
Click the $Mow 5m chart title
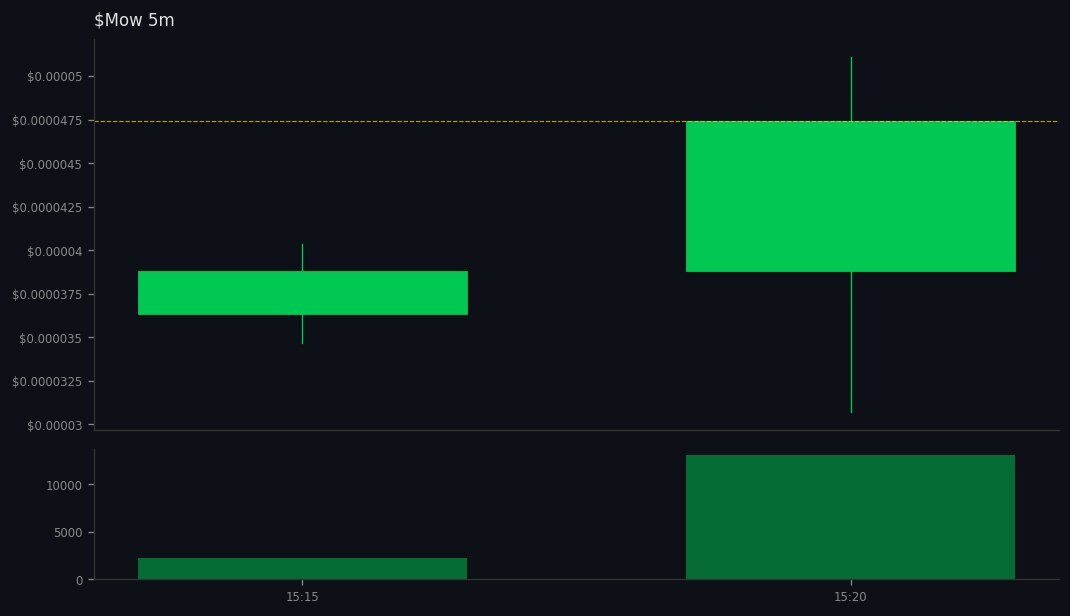coord(134,19)
